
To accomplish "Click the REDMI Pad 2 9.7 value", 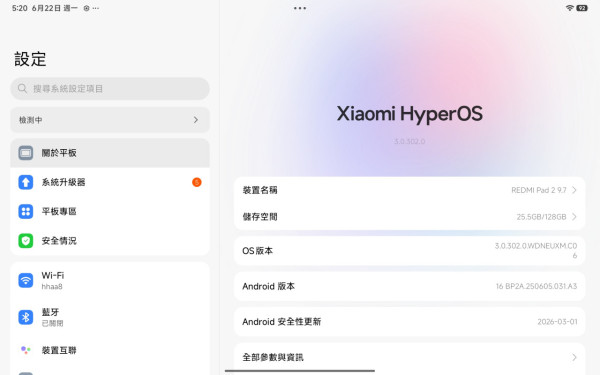I will point(538,190).
